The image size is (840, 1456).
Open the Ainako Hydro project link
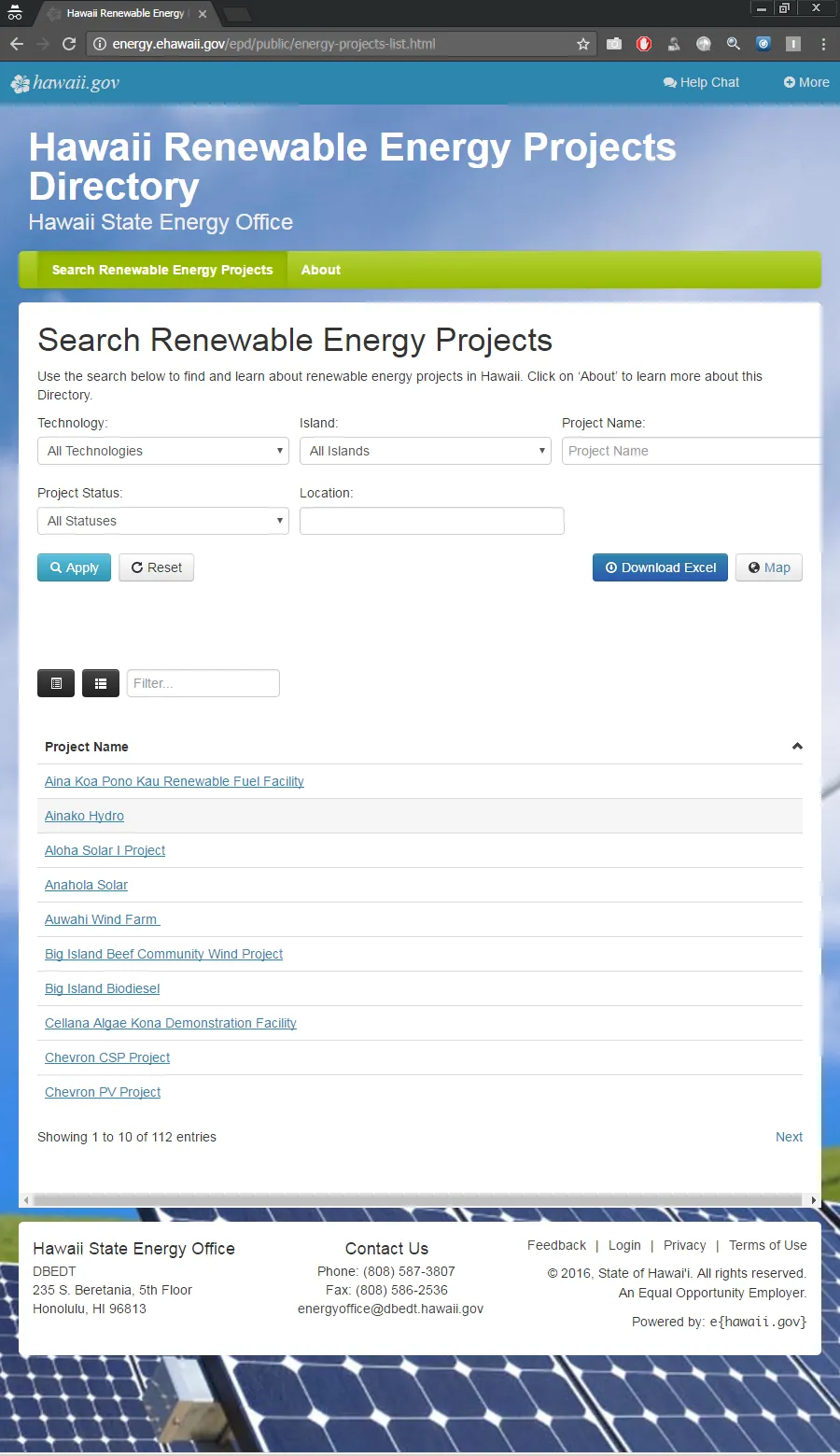click(x=84, y=816)
